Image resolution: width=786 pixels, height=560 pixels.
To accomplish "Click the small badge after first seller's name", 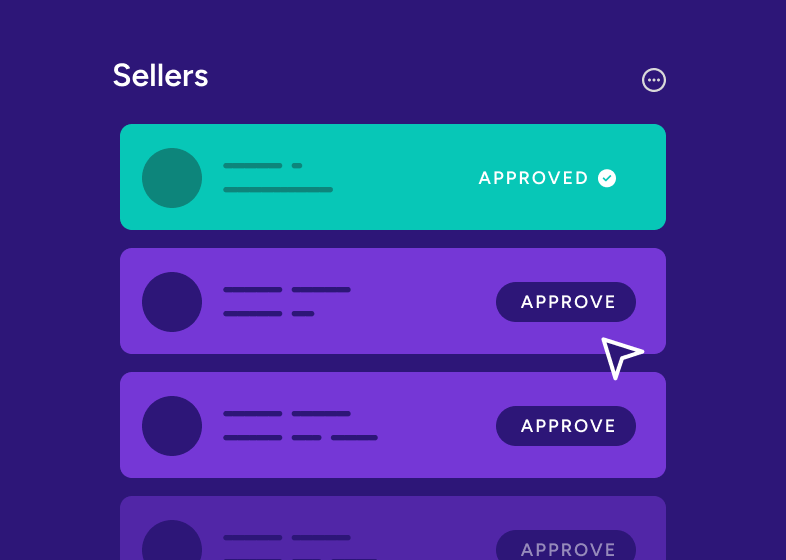I will [x=297, y=166].
